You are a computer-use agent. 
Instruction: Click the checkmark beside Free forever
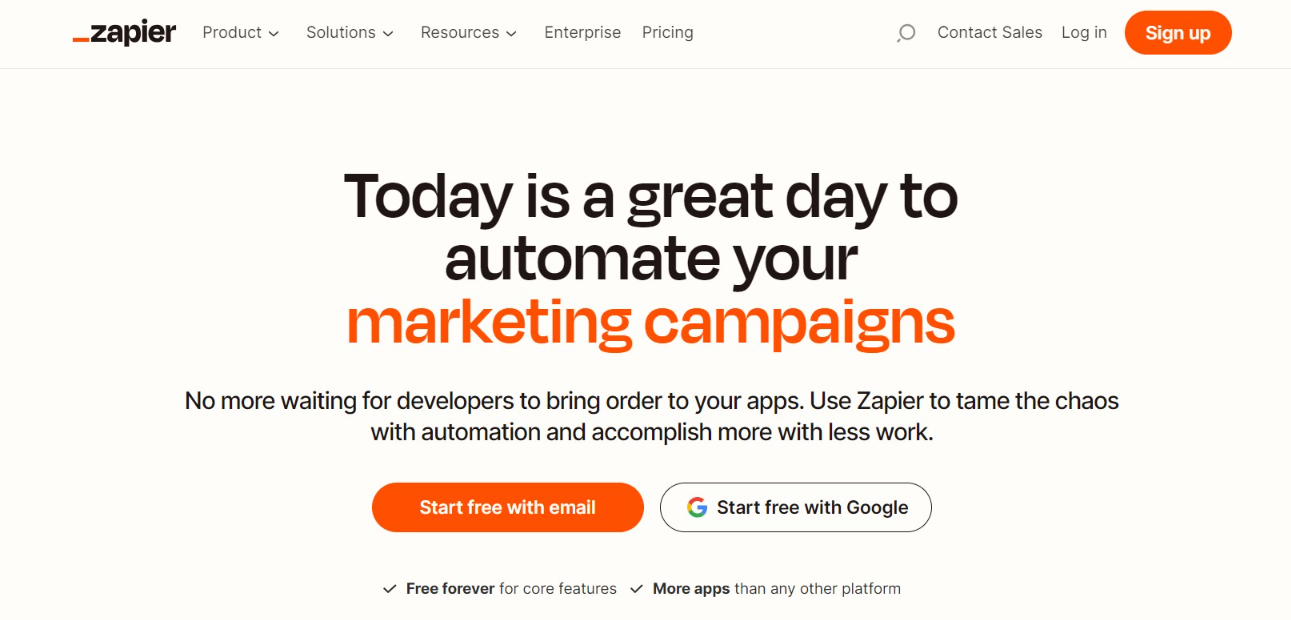[x=390, y=589]
